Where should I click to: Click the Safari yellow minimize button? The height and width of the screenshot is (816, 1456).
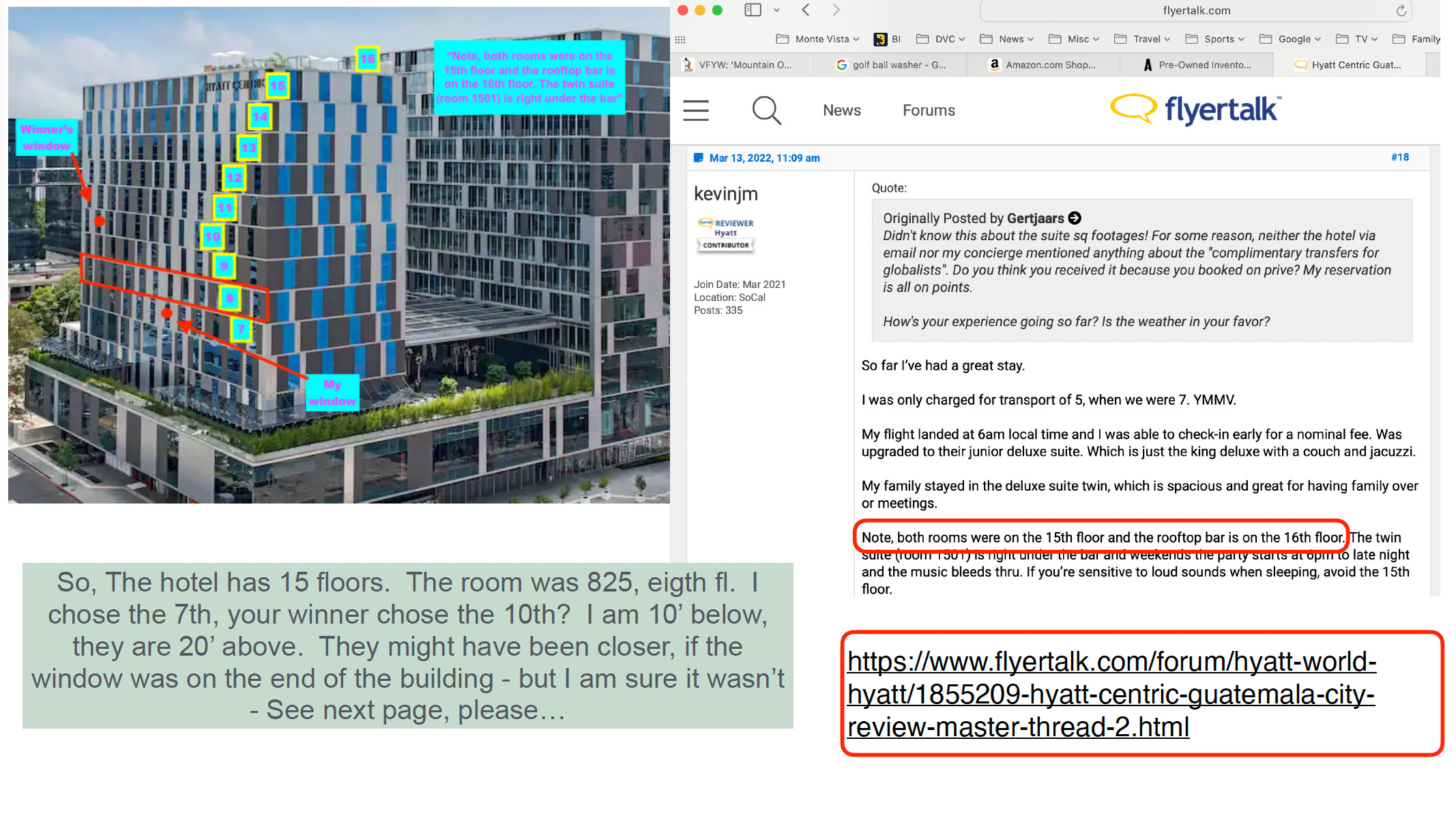tap(699, 10)
